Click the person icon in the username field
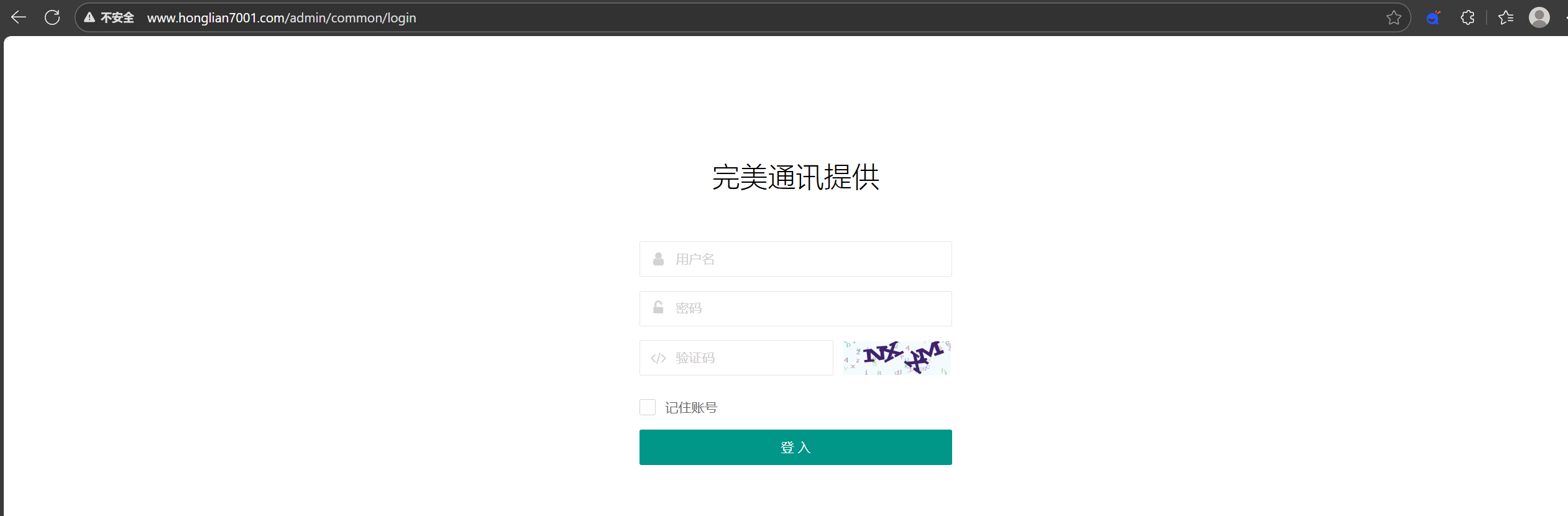The height and width of the screenshot is (516, 1568). point(658,259)
